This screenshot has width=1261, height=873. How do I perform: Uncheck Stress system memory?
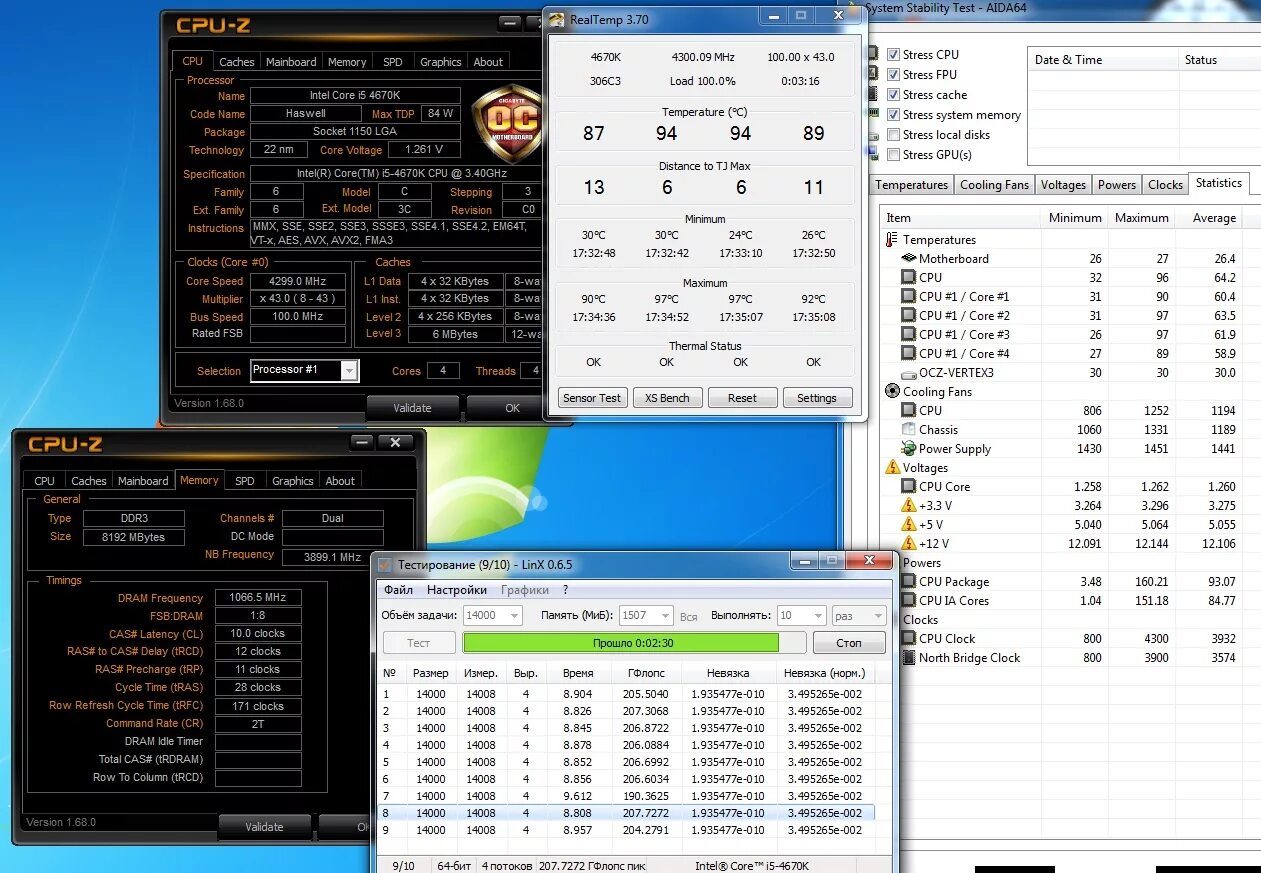click(894, 115)
